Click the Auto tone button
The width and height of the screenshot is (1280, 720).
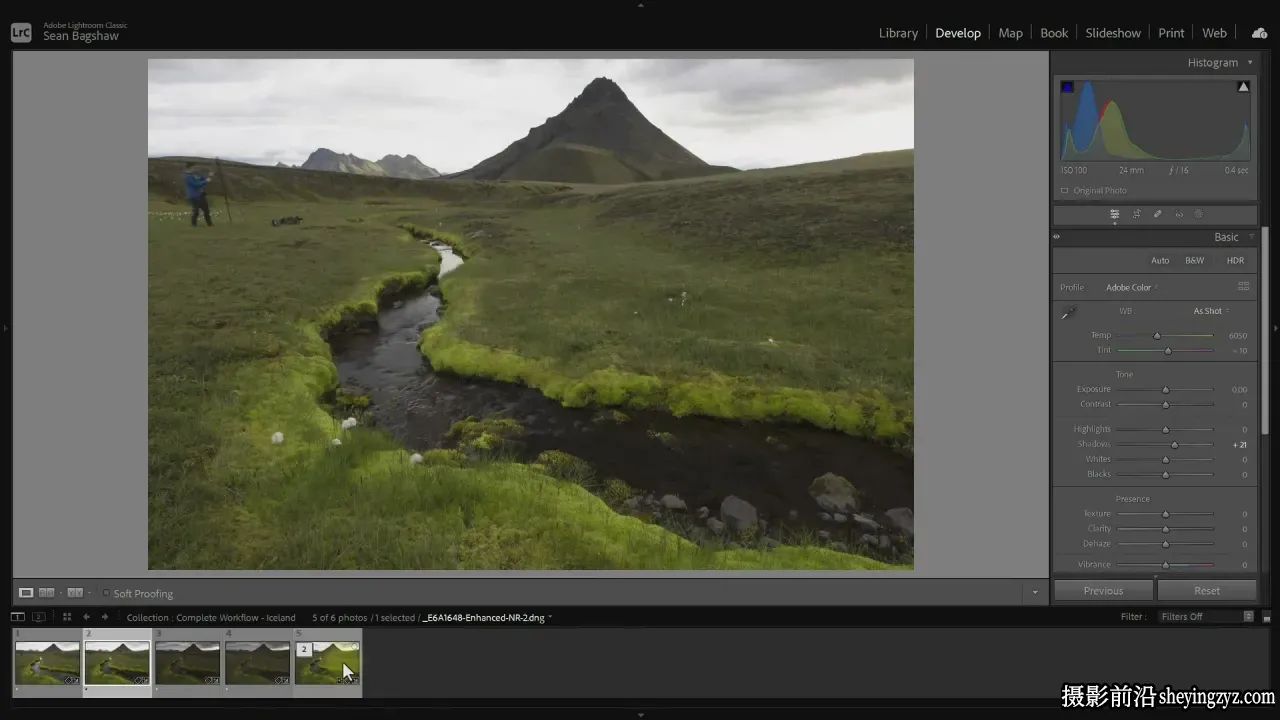(1160, 260)
